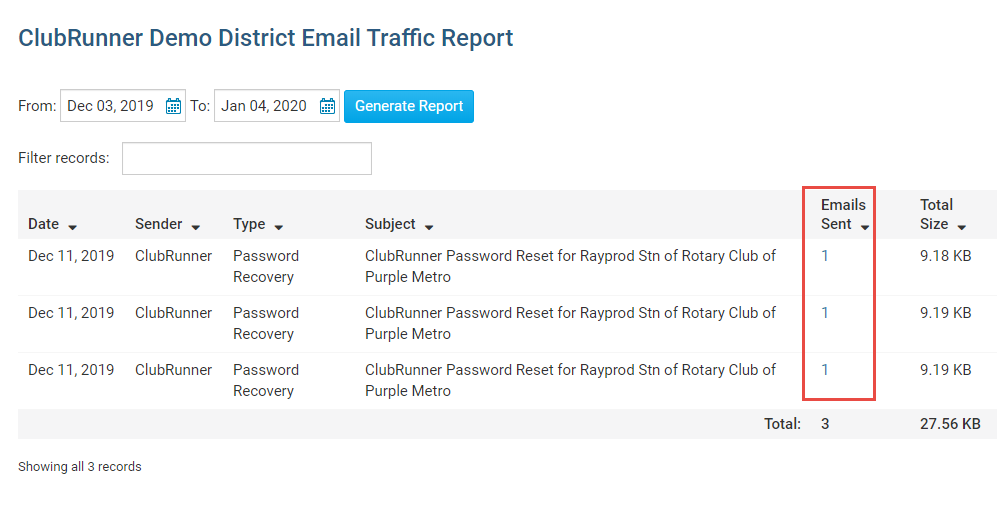Click the To date field Jan 04, 2020

[x=265, y=106]
